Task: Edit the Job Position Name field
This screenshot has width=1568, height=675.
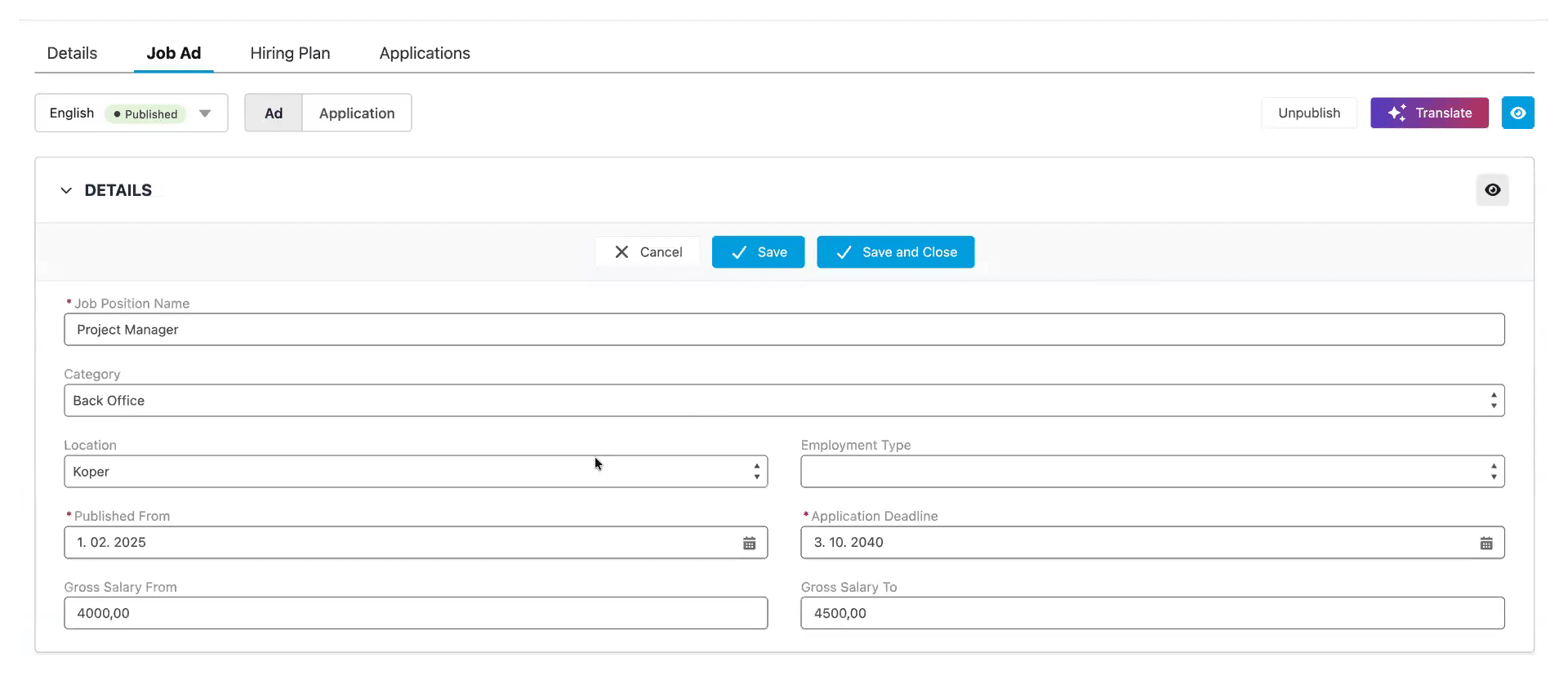Action: click(x=784, y=330)
